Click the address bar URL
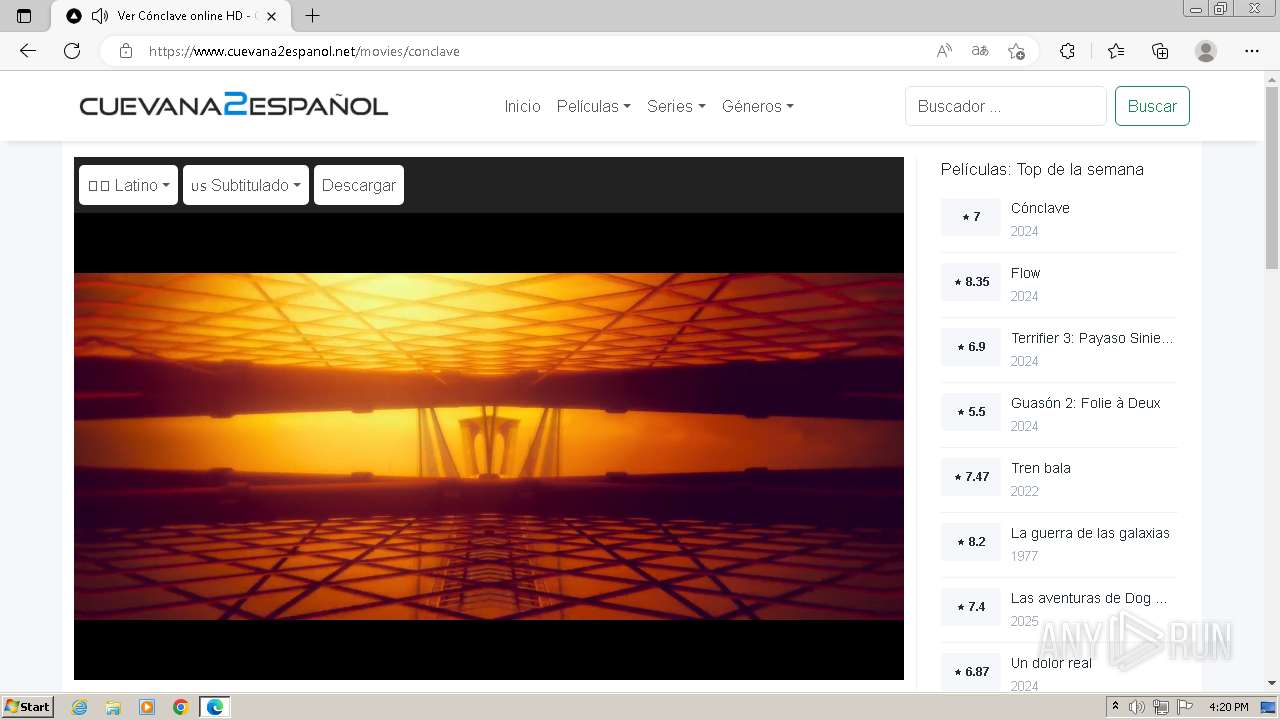 [x=304, y=51]
